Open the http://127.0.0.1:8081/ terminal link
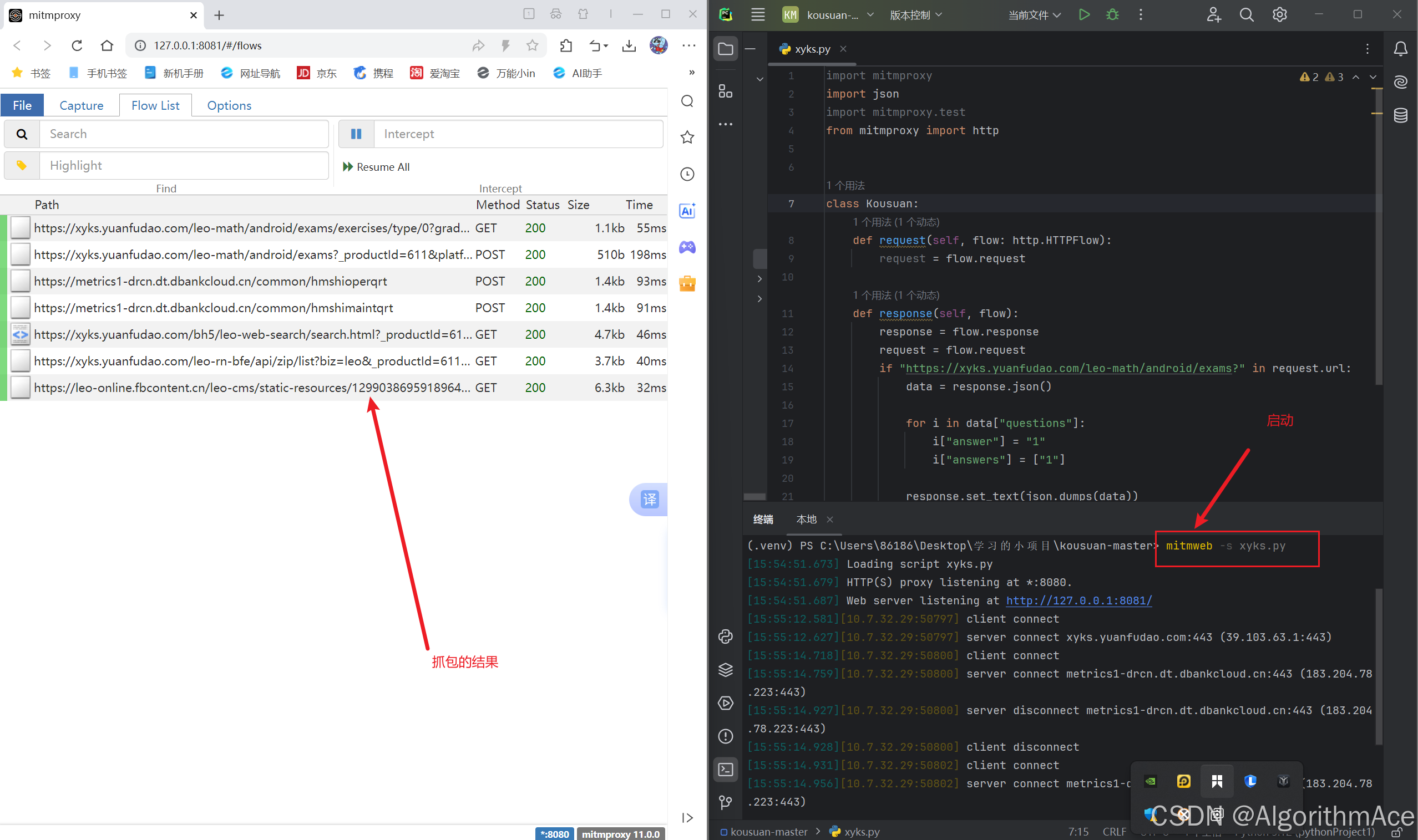This screenshot has height=840, width=1418. pyautogui.click(x=1079, y=600)
